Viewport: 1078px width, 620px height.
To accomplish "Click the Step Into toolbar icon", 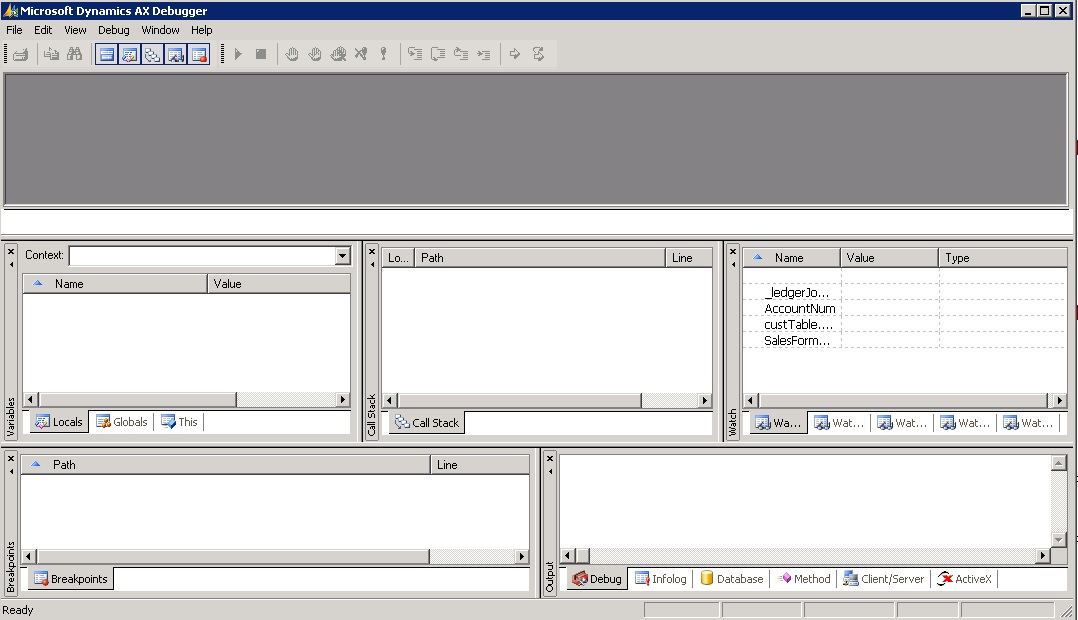I will [x=415, y=54].
